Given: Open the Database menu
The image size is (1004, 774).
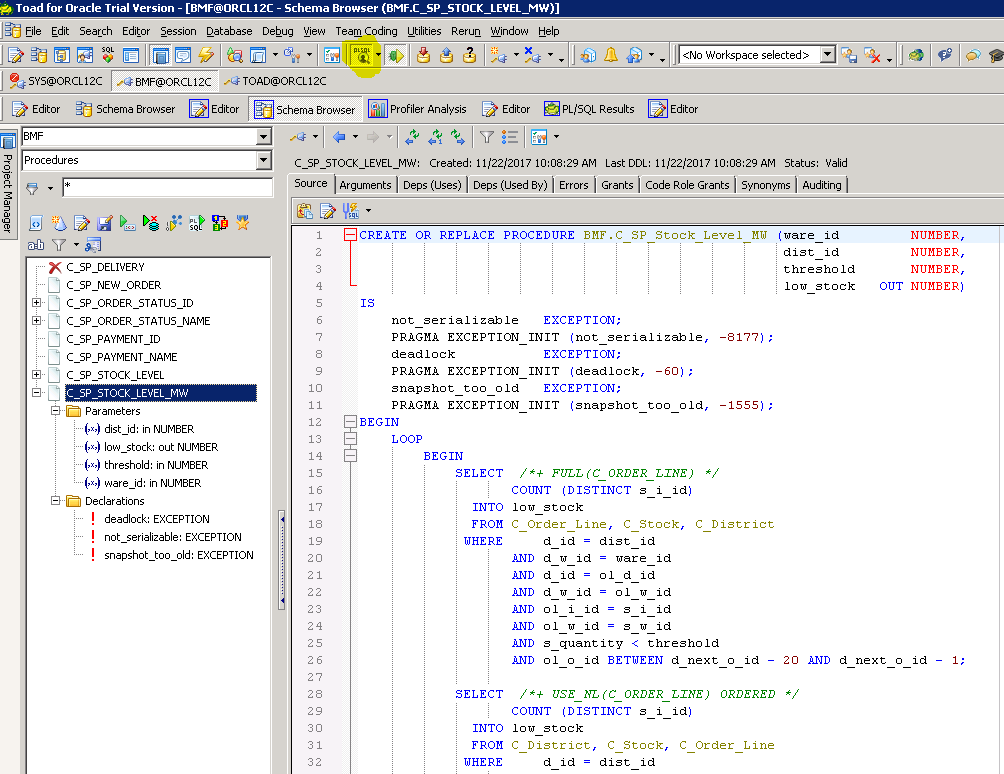Looking at the screenshot, I should (x=229, y=31).
